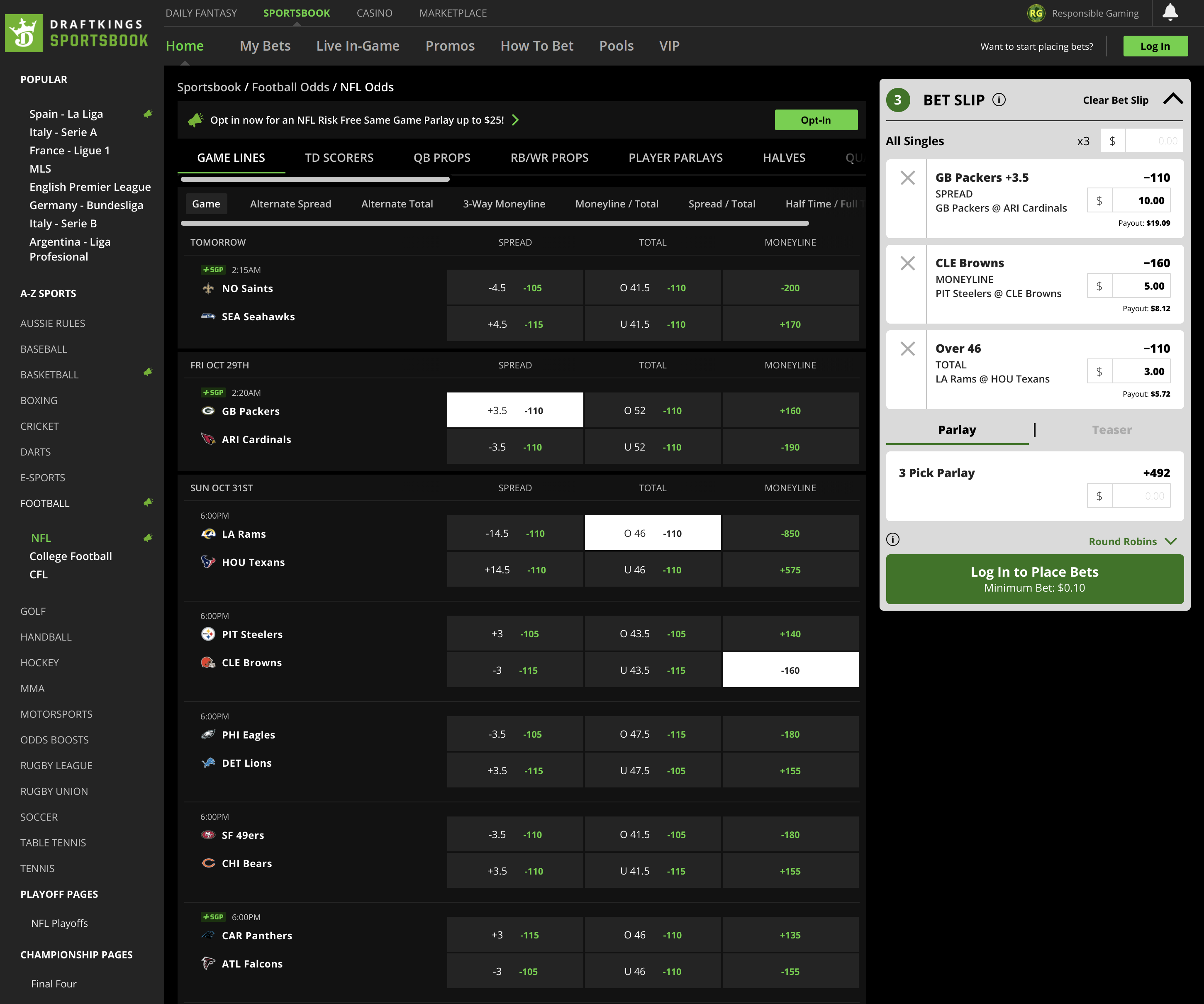Click the info icon beside Bet Slip
The image size is (1204, 1004).
pos(1000,99)
